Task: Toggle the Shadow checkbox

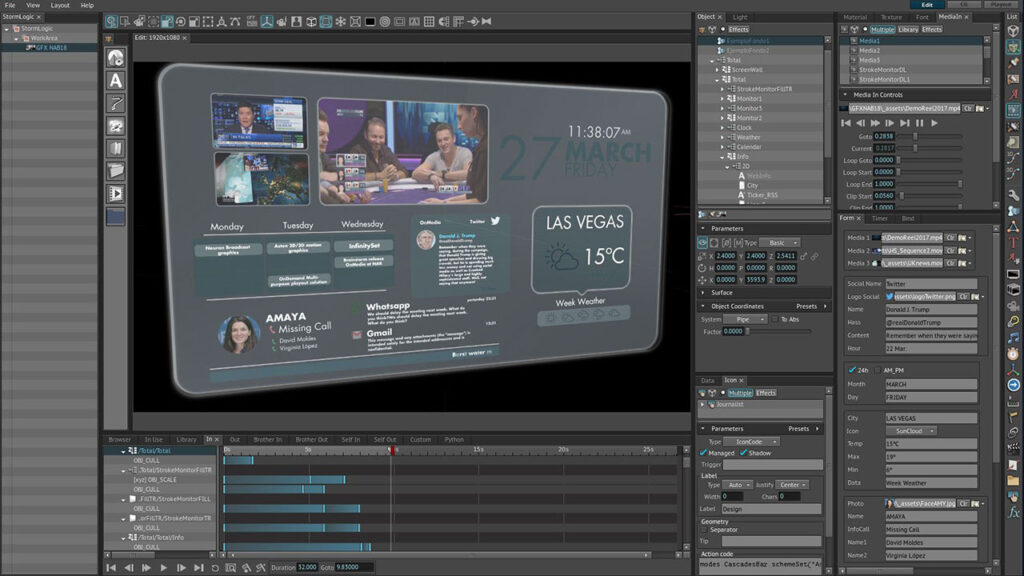Action: coord(742,453)
